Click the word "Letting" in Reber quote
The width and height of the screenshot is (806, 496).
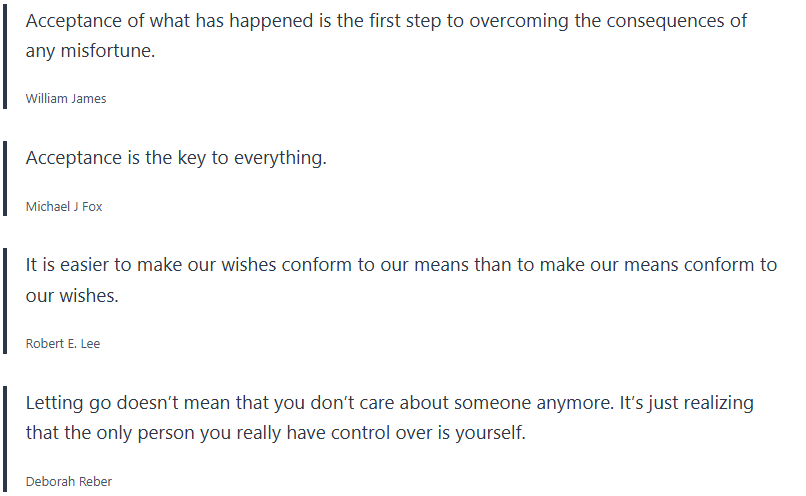[x=55, y=403]
